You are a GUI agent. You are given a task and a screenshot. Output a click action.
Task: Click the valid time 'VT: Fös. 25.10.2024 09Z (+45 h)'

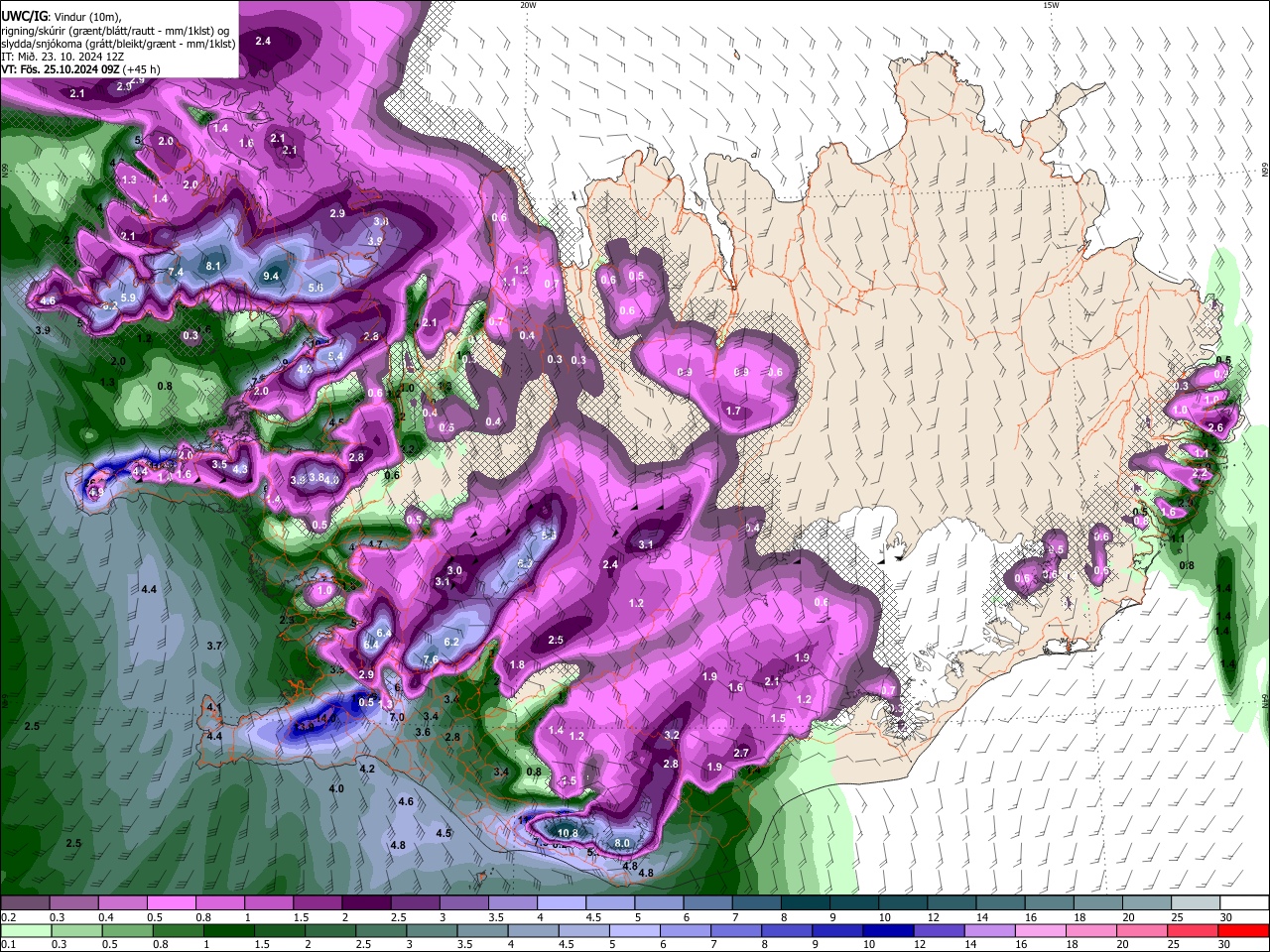click(80, 69)
